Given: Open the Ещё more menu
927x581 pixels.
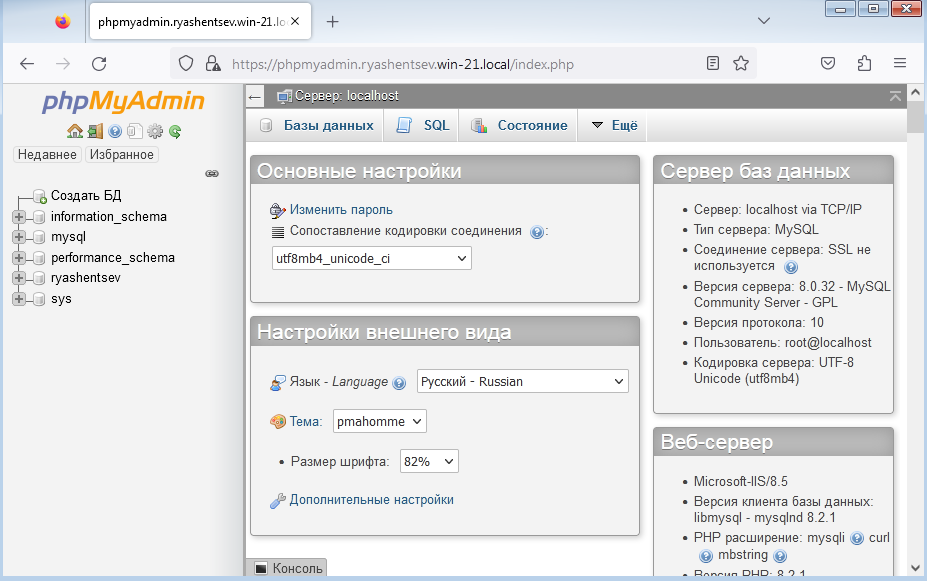Looking at the screenshot, I should pos(614,125).
